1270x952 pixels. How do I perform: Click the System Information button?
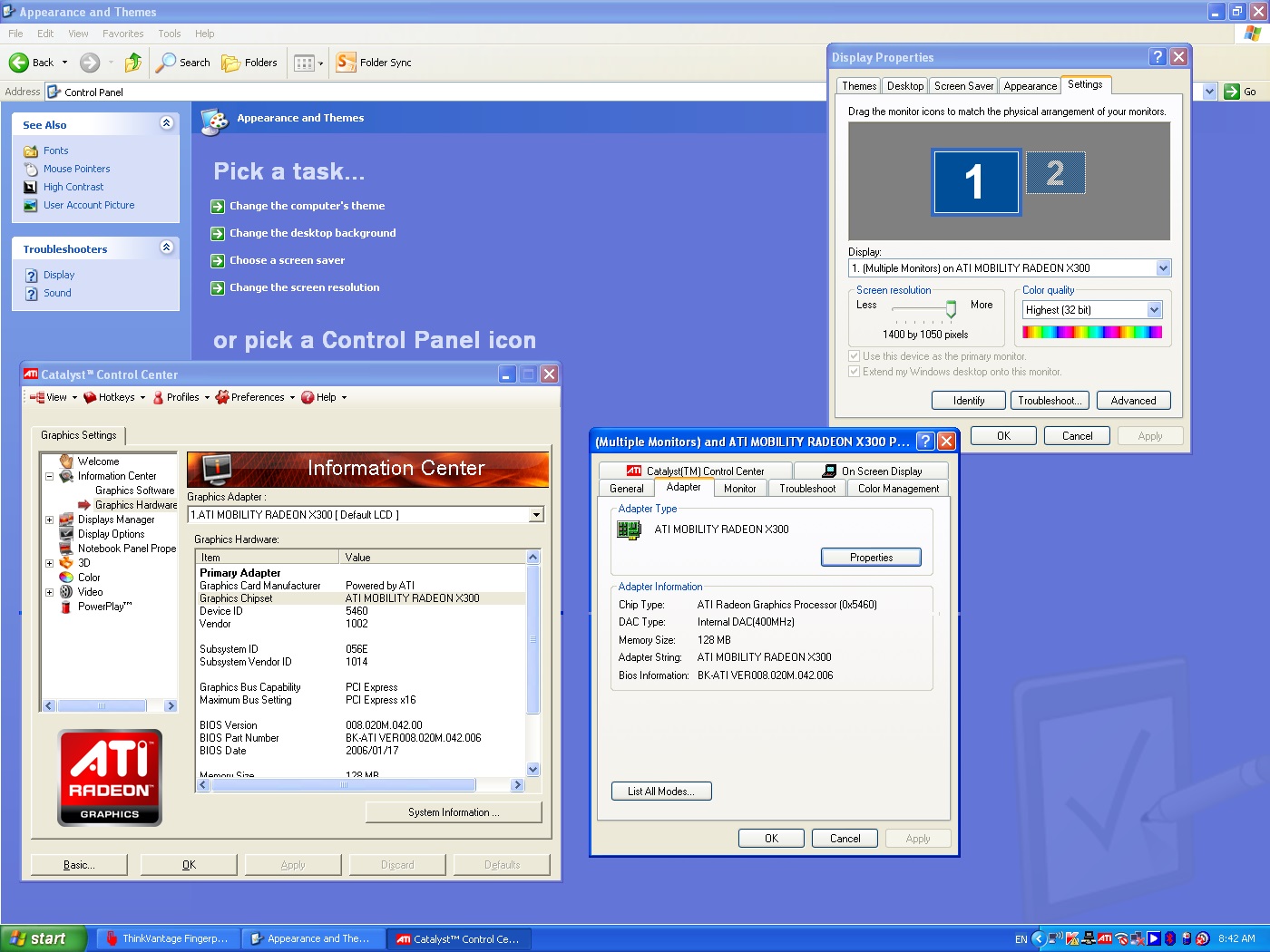pyautogui.click(x=454, y=812)
